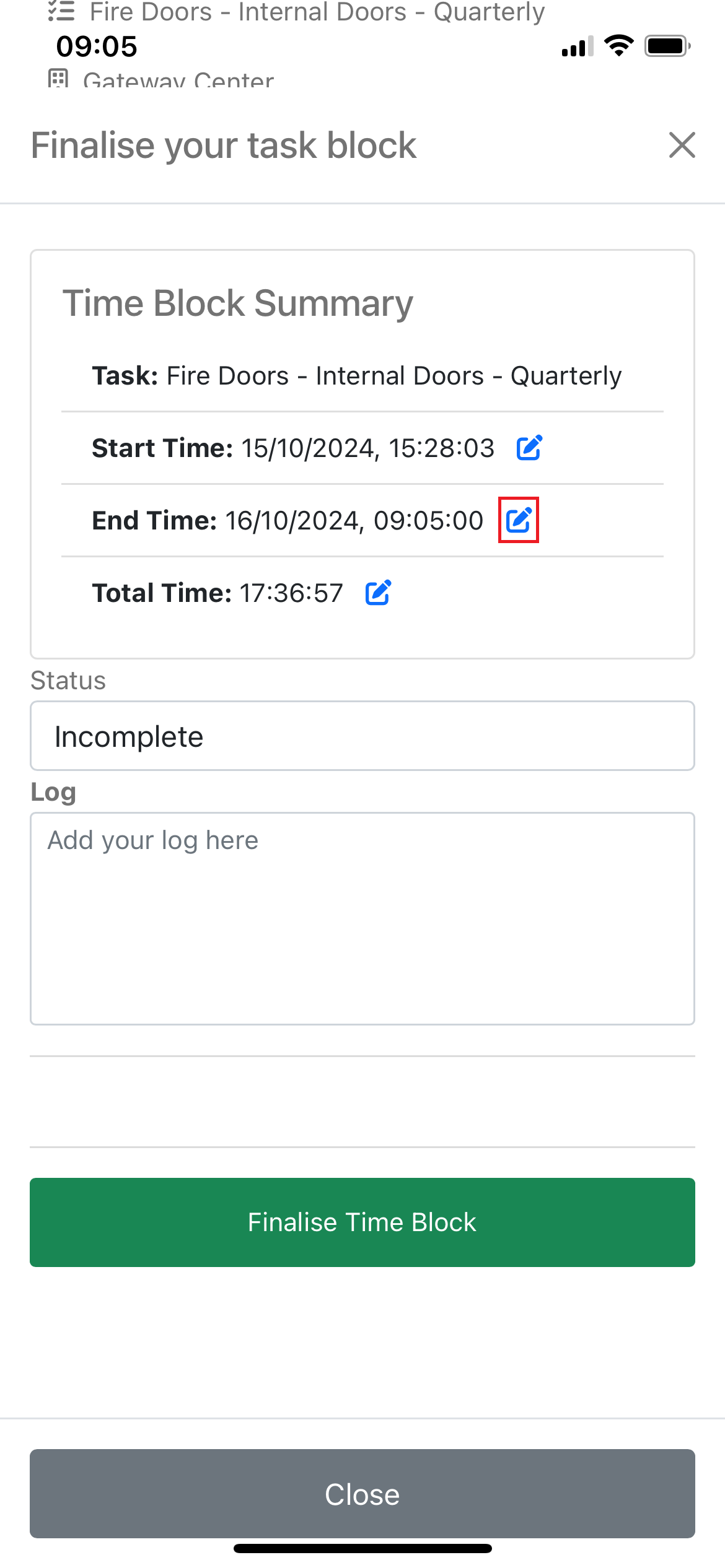
Task: Click the Total Time 17:36:57 text
Action: point(291,593)
